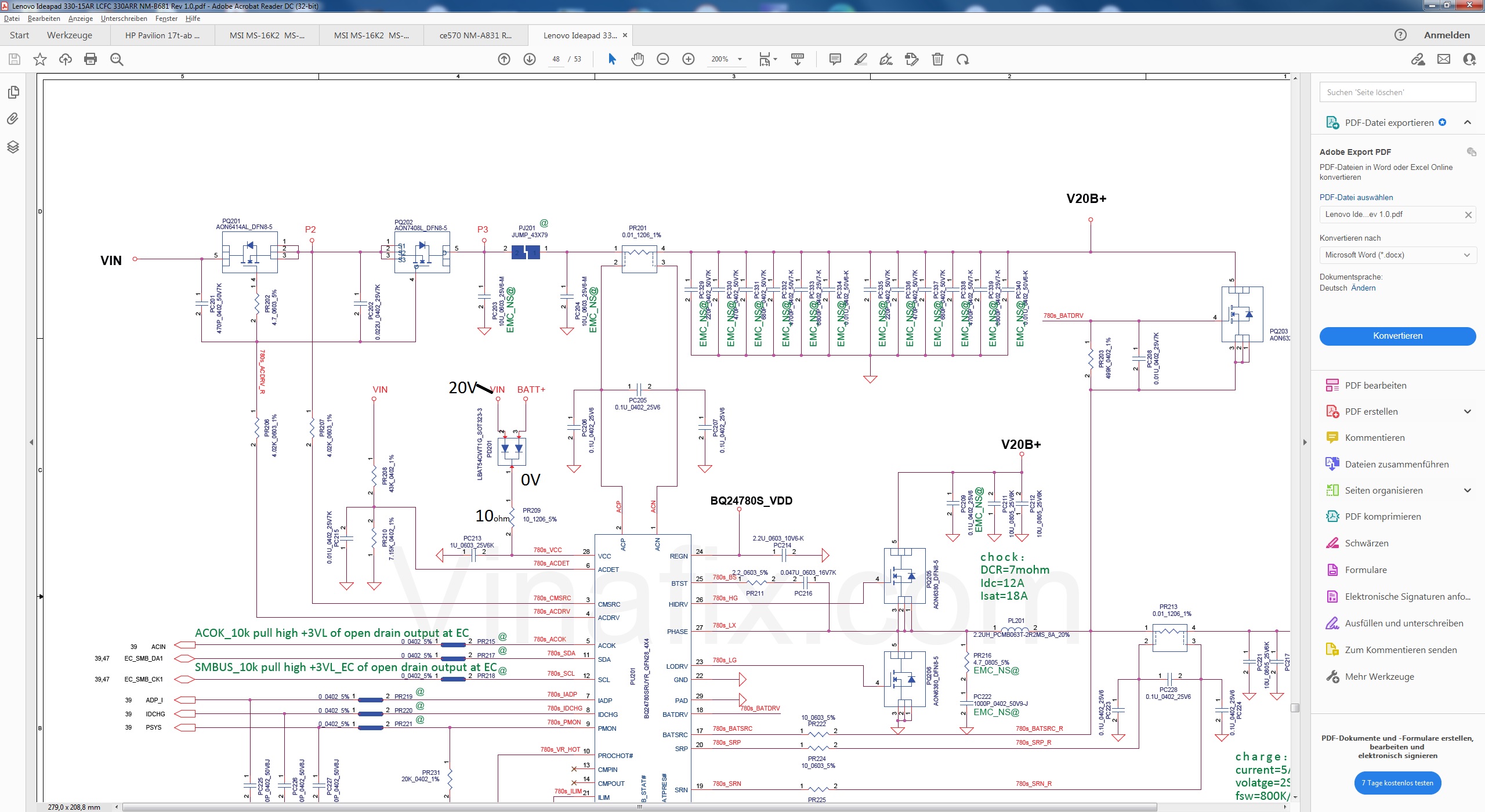Activate the selection arrow tool
Image resolution: width=1485 pixels, height=812 pixels.
tap(612, 59)
